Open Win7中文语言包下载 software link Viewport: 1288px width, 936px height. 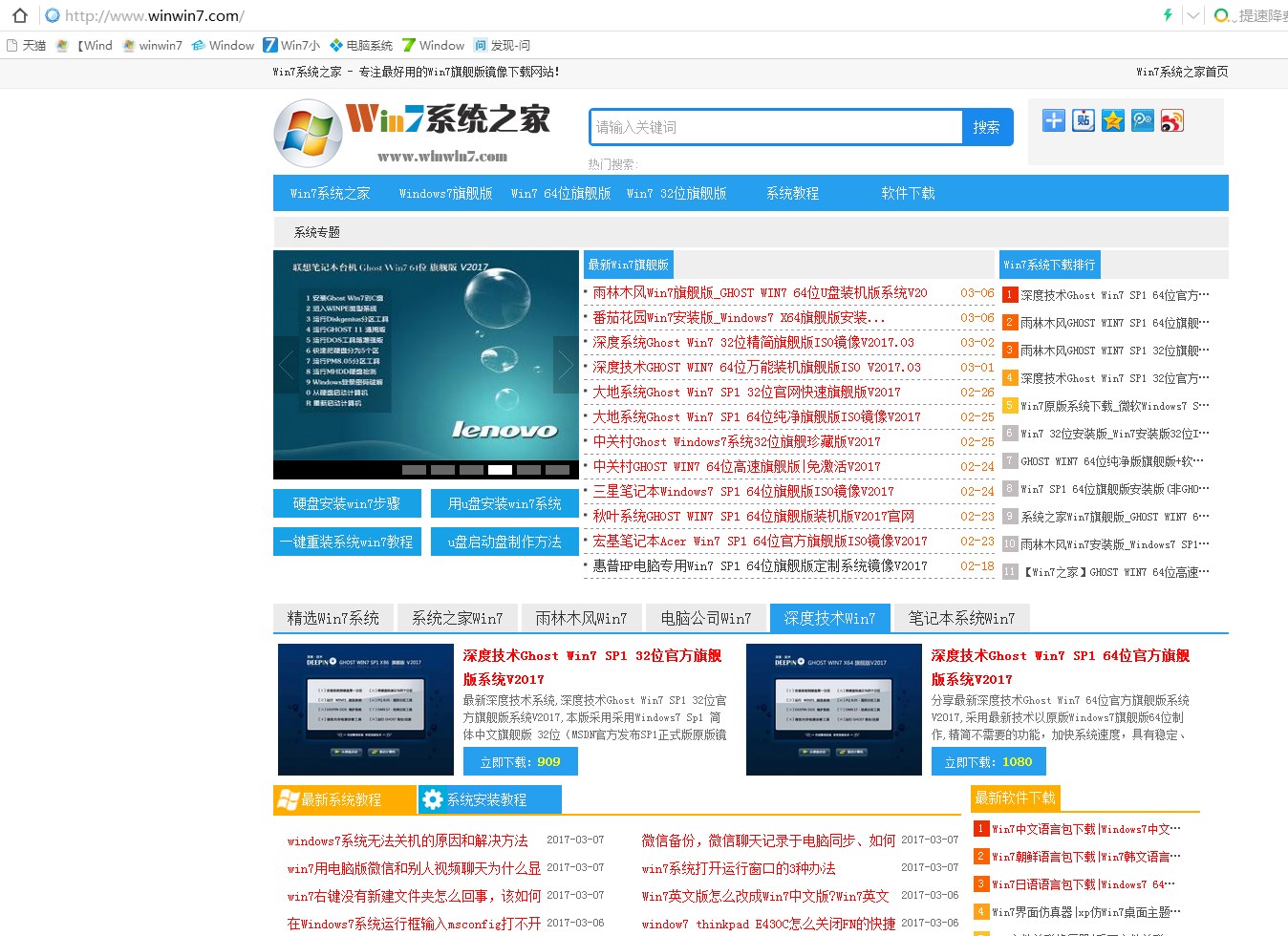coord(1085,829)
